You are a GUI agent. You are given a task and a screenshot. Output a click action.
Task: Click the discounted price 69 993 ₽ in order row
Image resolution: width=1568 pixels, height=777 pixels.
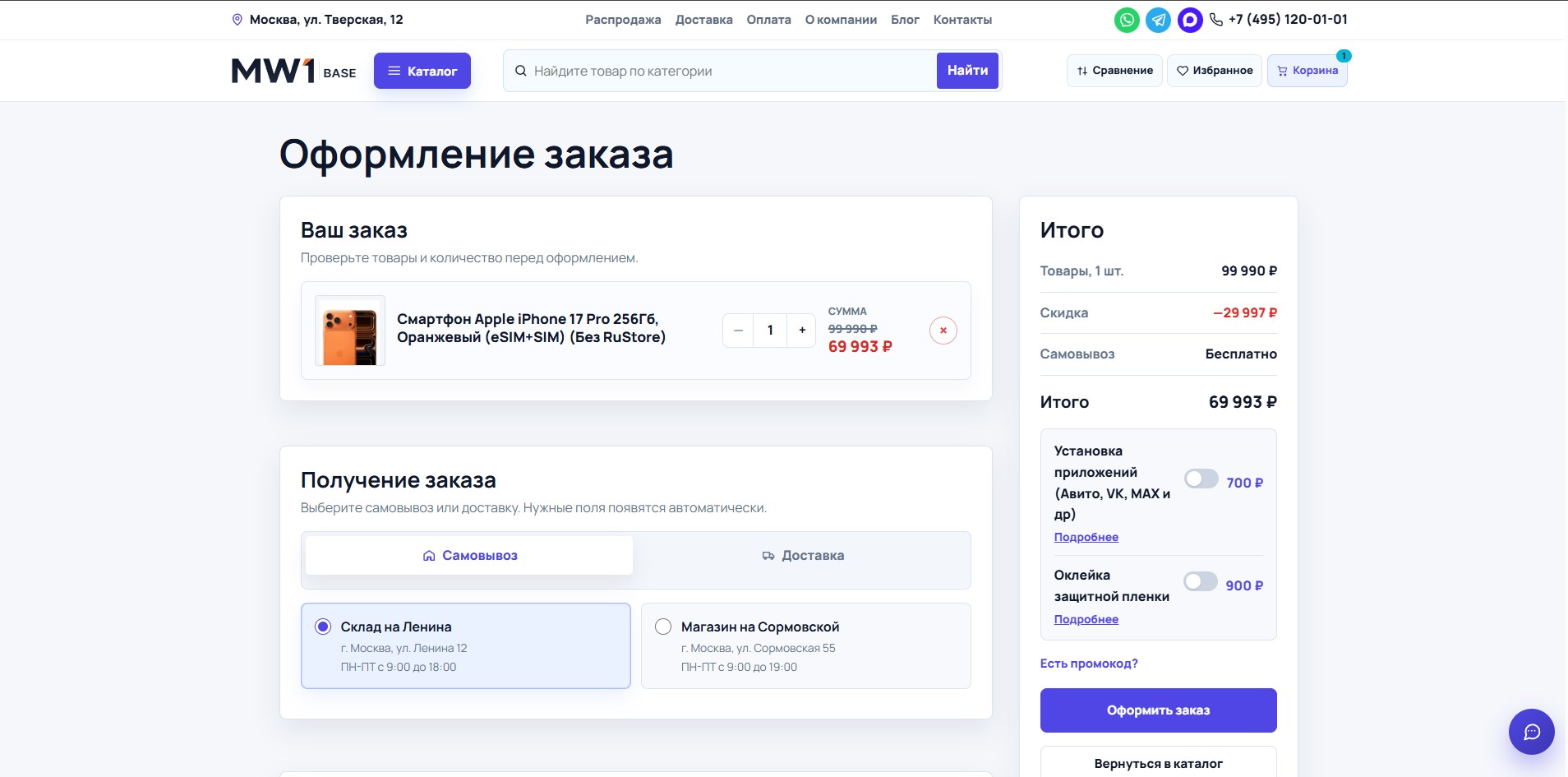(860, 347)
